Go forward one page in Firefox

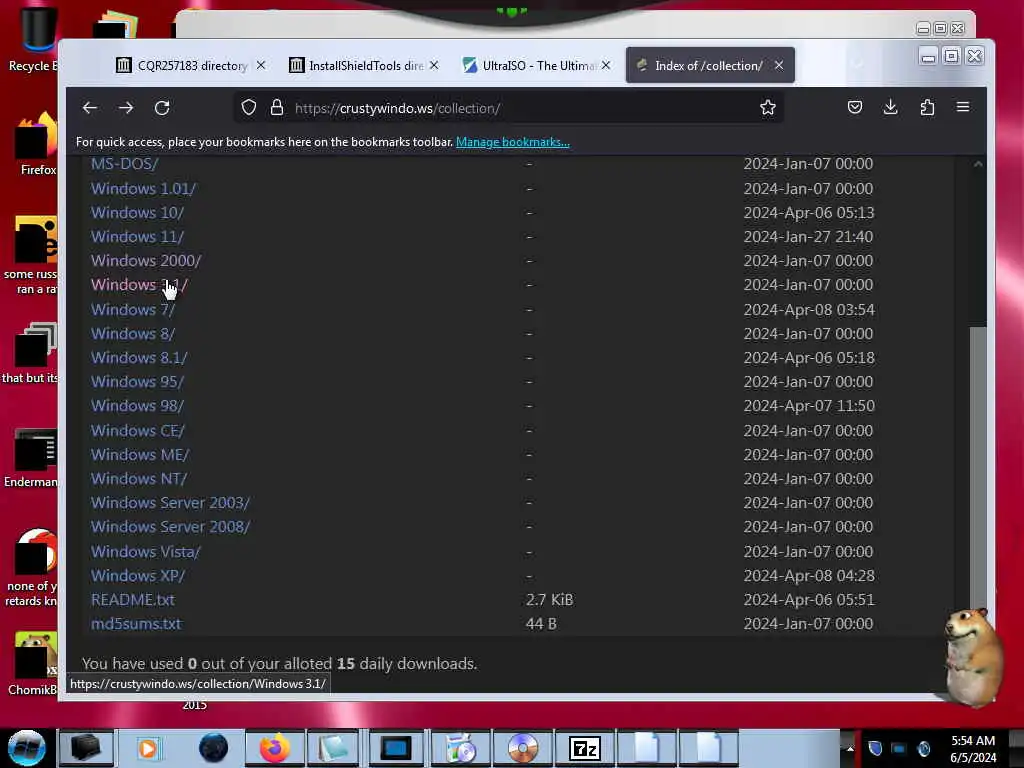(x=126, y=108)
